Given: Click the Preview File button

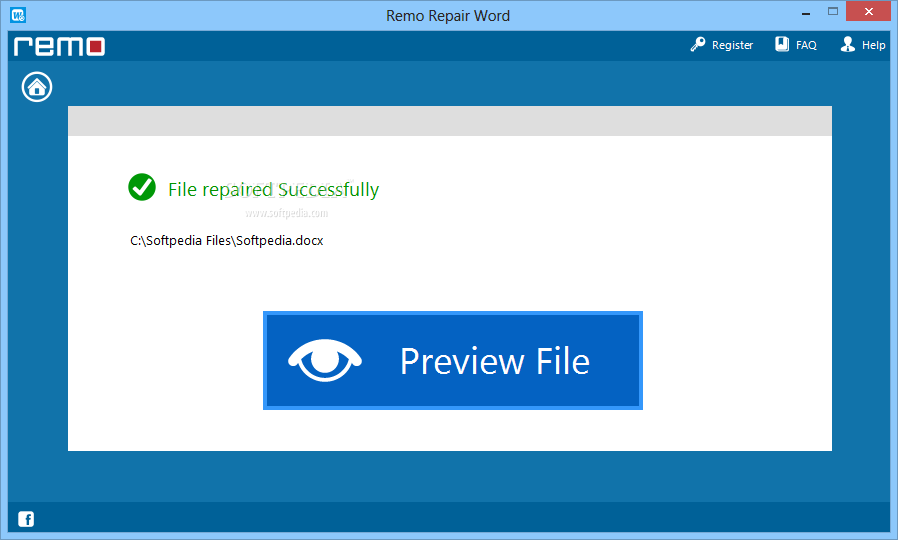Looking at the screenshot, I should (452, 360).
